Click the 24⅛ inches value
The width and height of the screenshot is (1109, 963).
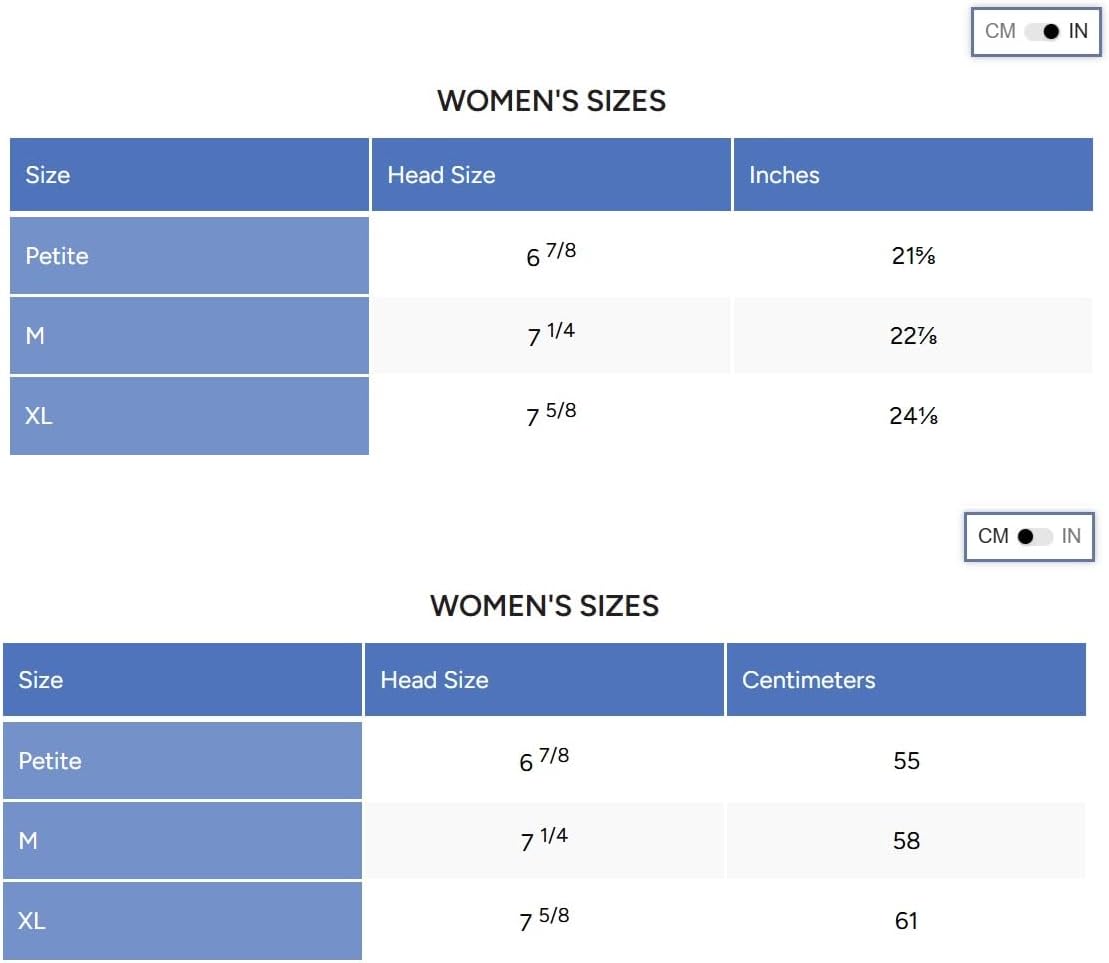click(913, 416)
